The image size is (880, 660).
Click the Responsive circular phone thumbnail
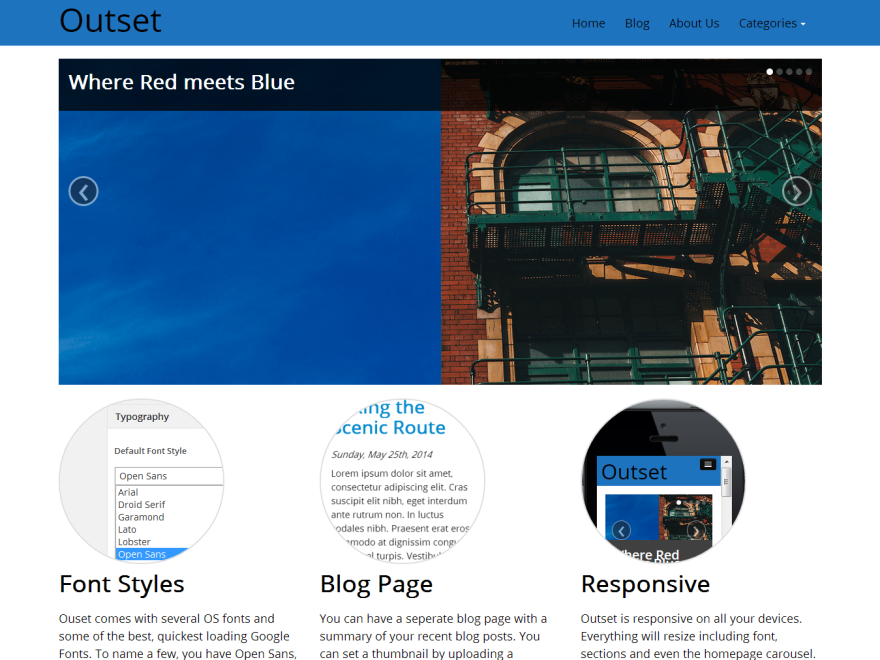pyautogui.click(x=663, y=481)
